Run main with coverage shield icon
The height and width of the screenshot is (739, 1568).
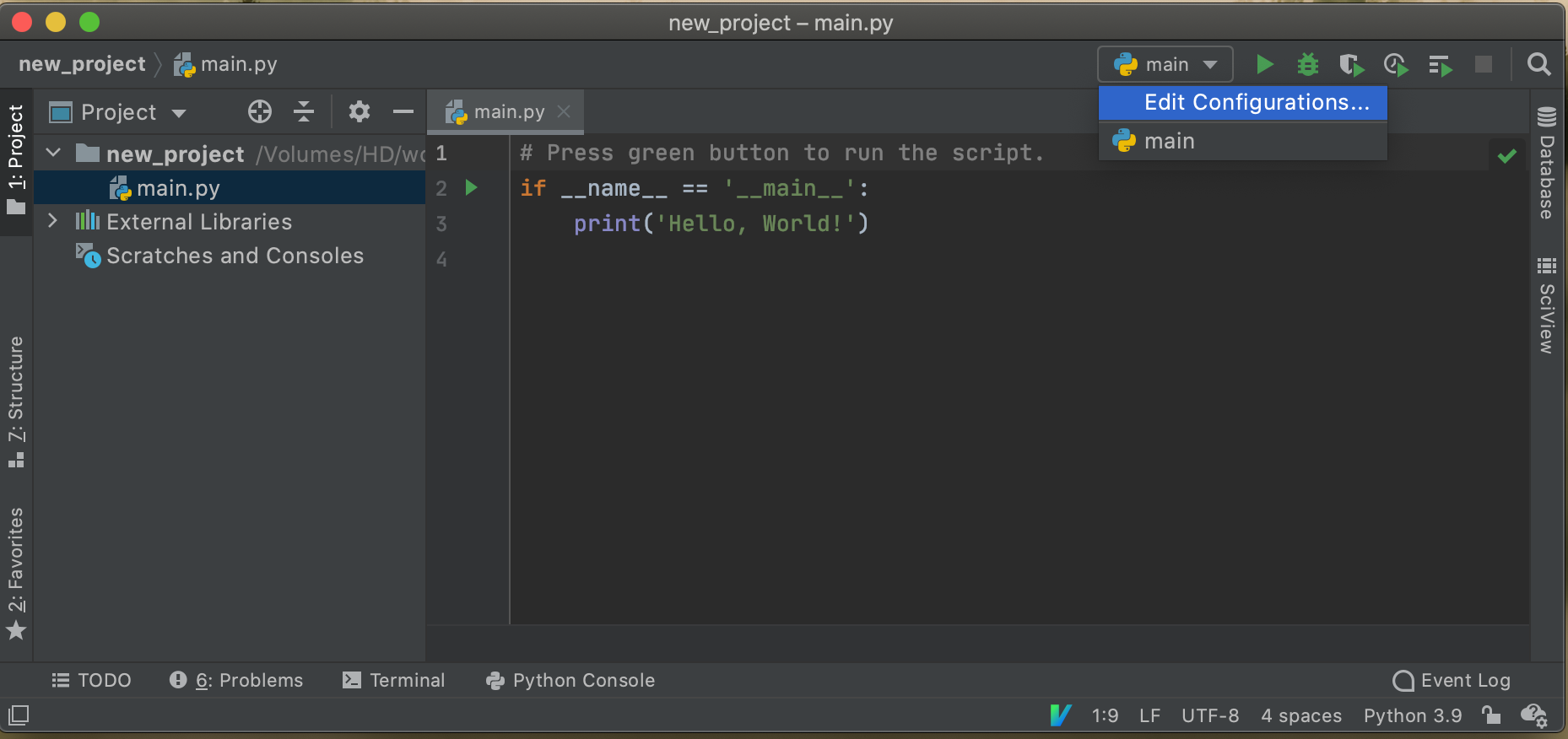(1351, 65)
